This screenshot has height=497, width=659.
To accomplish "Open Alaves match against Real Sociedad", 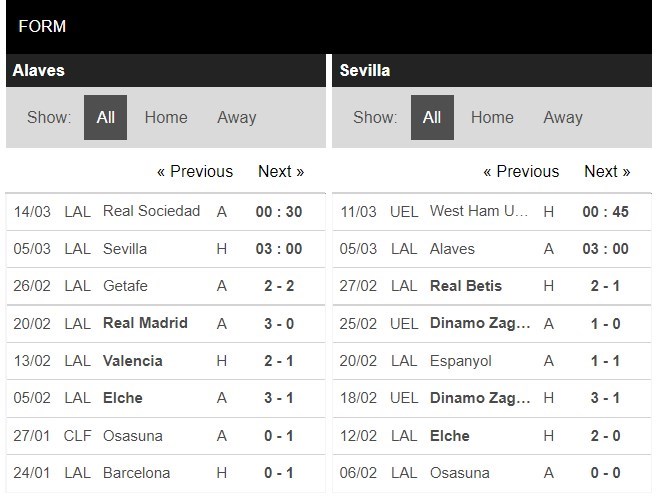I will pos(166,212).
